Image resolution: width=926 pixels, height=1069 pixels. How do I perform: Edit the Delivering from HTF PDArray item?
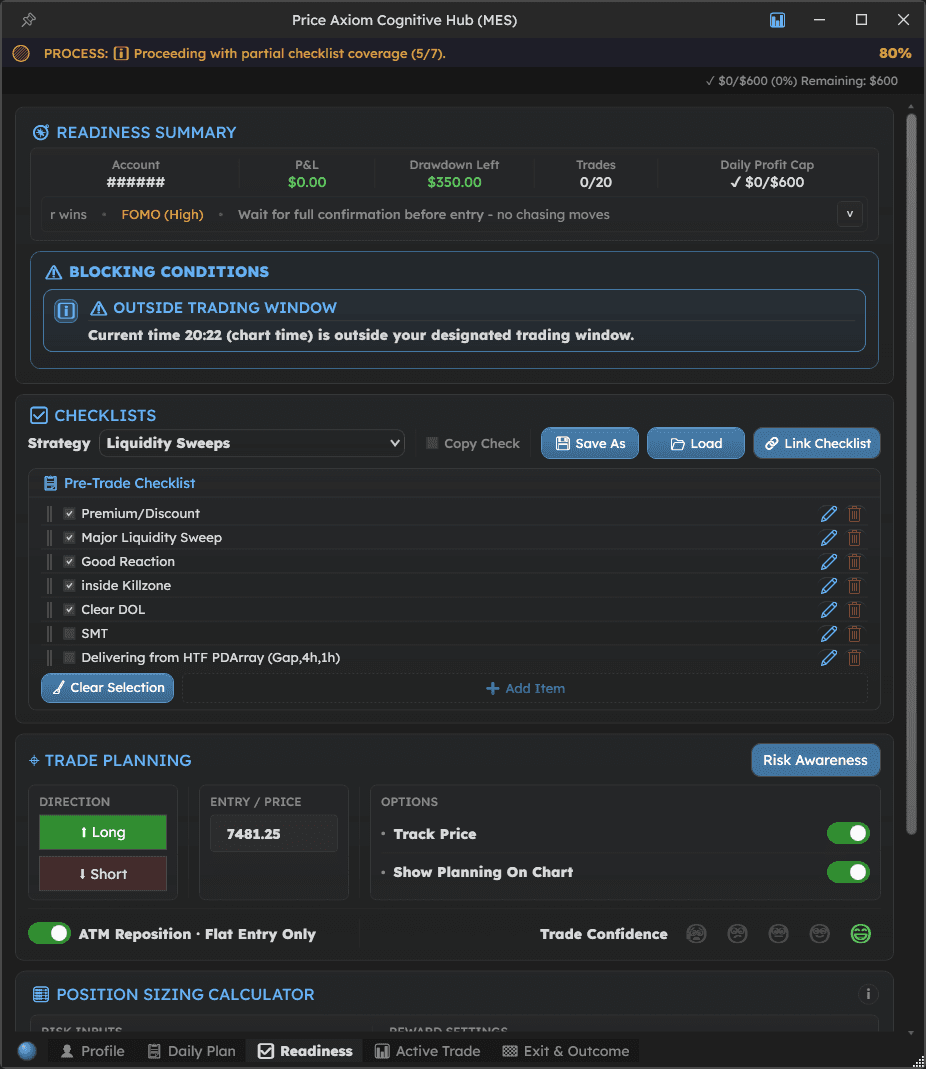coord(828,658)
